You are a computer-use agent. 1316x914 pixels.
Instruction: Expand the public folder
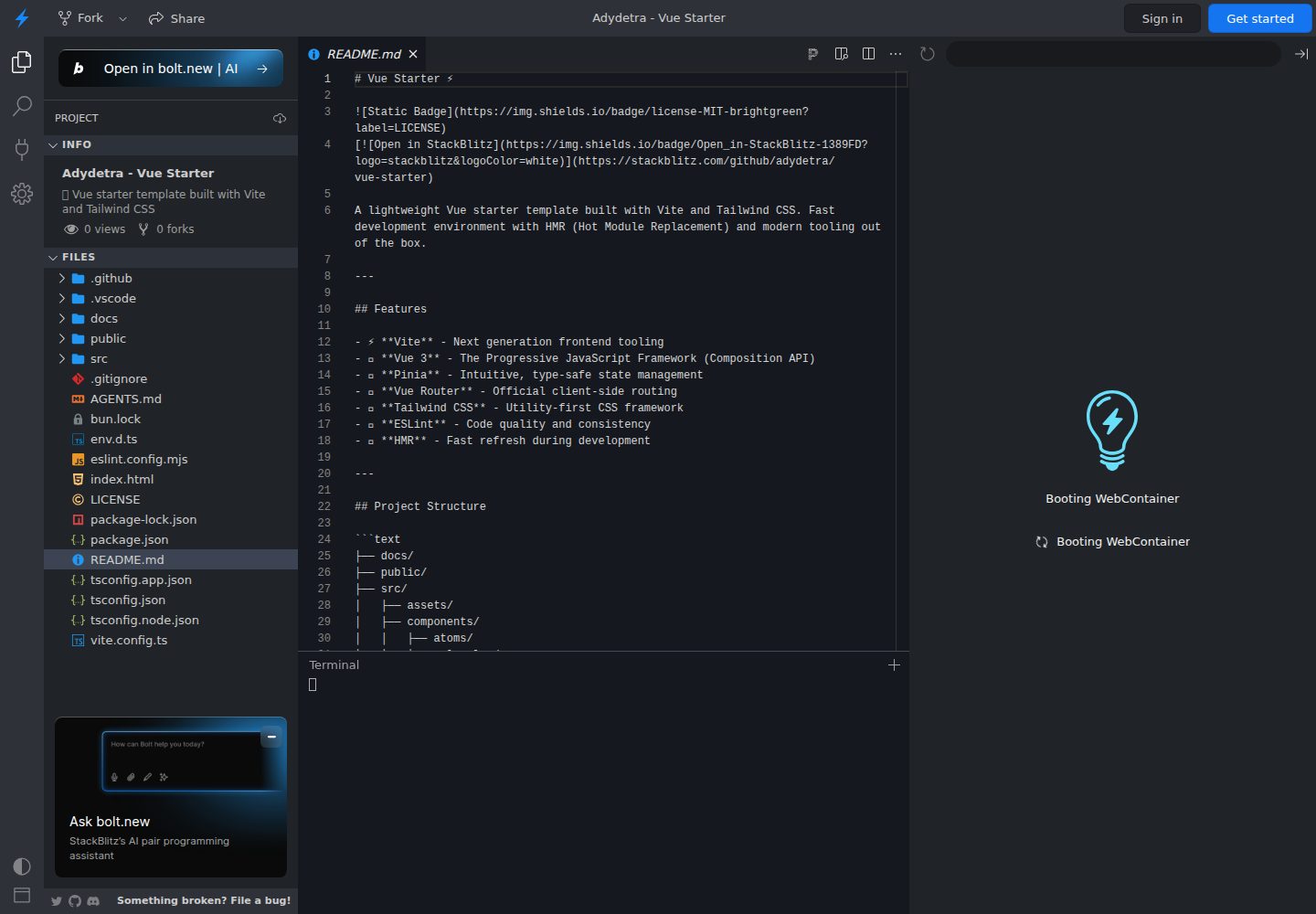tap(171, 339)
